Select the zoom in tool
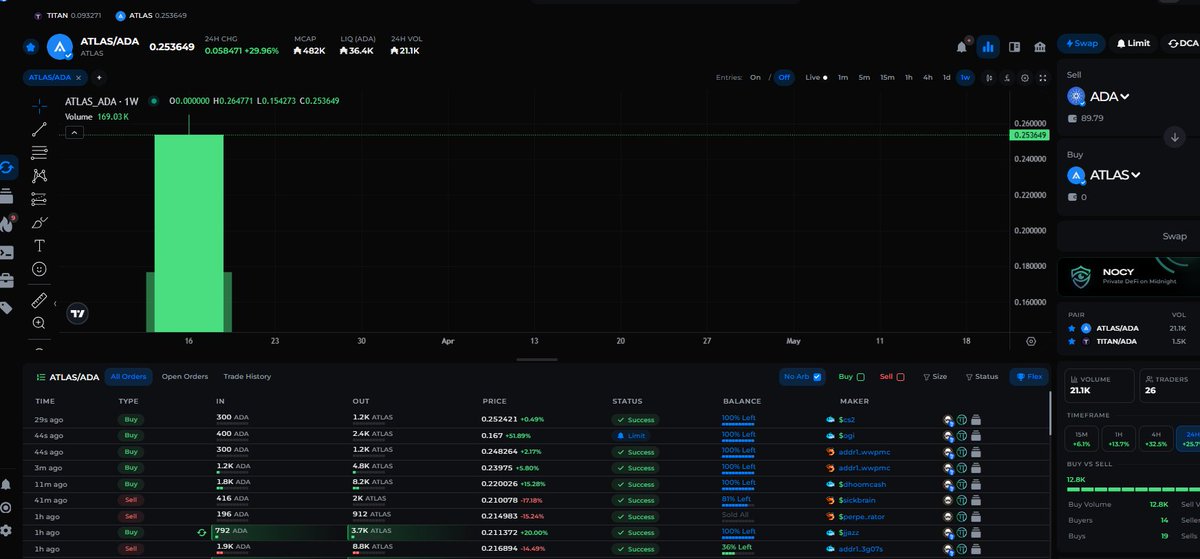Viewport: 1200px width, 559px height. click(39, 323)
